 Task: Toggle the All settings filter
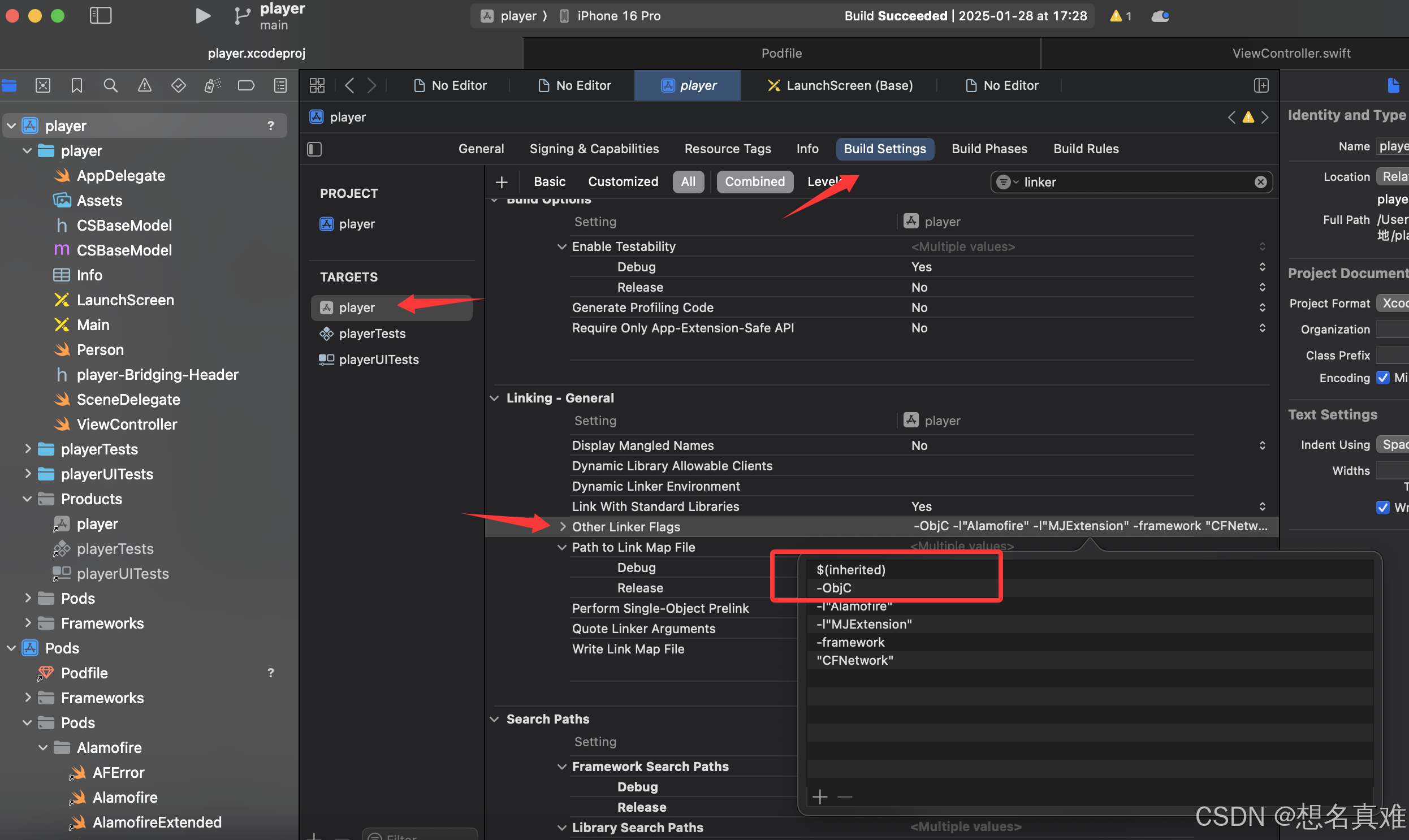click(x=688, y=181)
